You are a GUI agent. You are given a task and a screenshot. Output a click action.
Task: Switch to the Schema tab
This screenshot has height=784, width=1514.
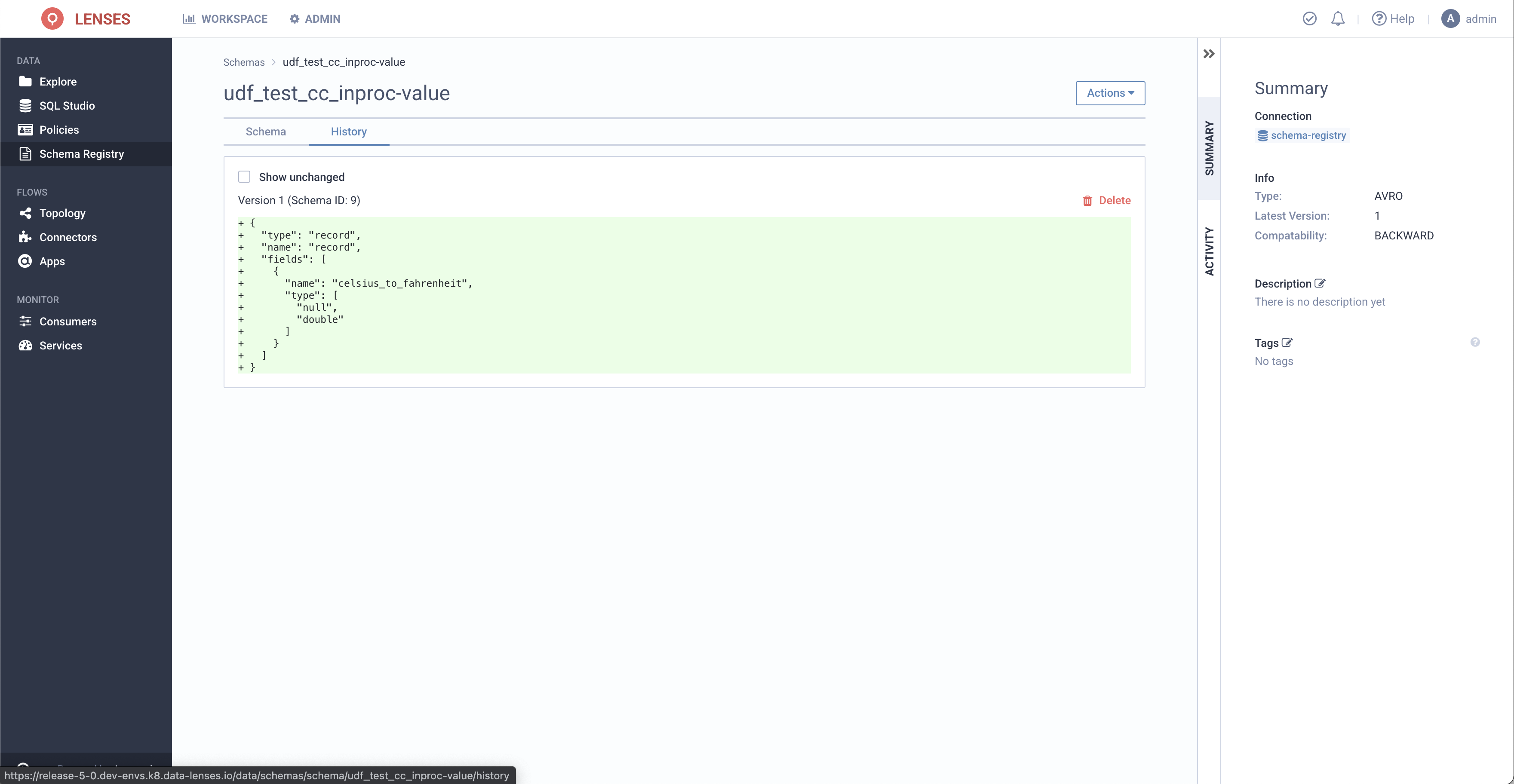point(266,132)
